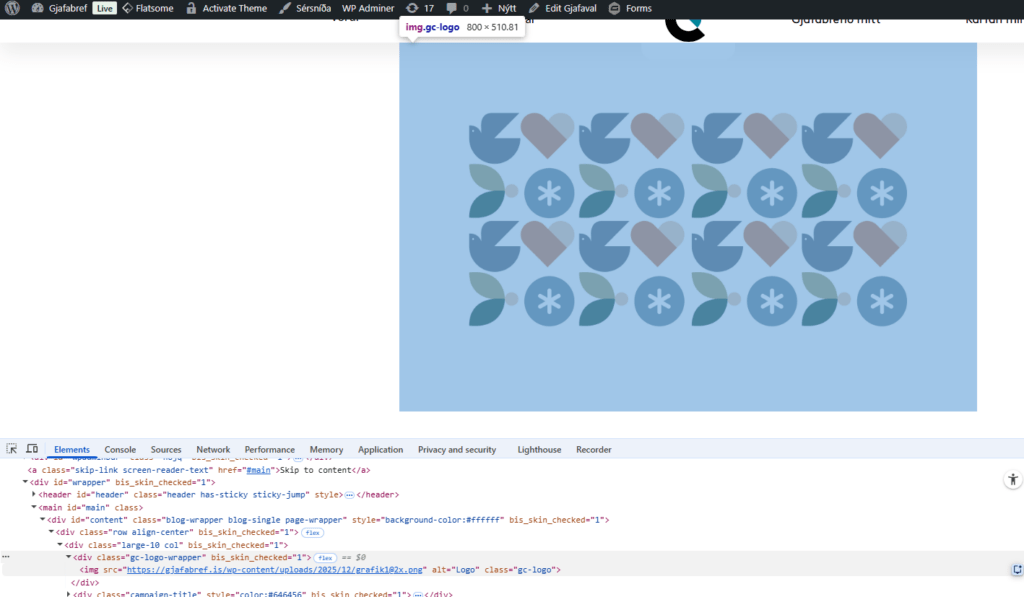Toggle the device toolbar icon

tap(32, 449)
